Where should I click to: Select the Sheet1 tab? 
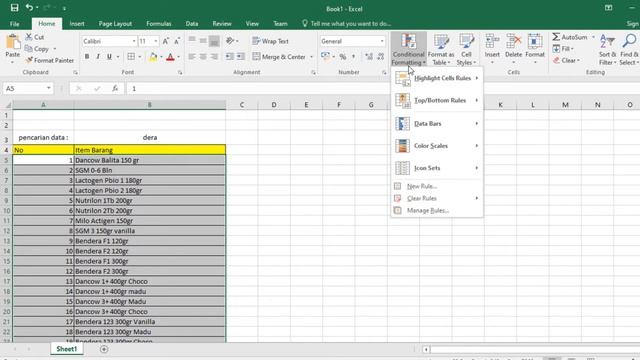(67, 349)
